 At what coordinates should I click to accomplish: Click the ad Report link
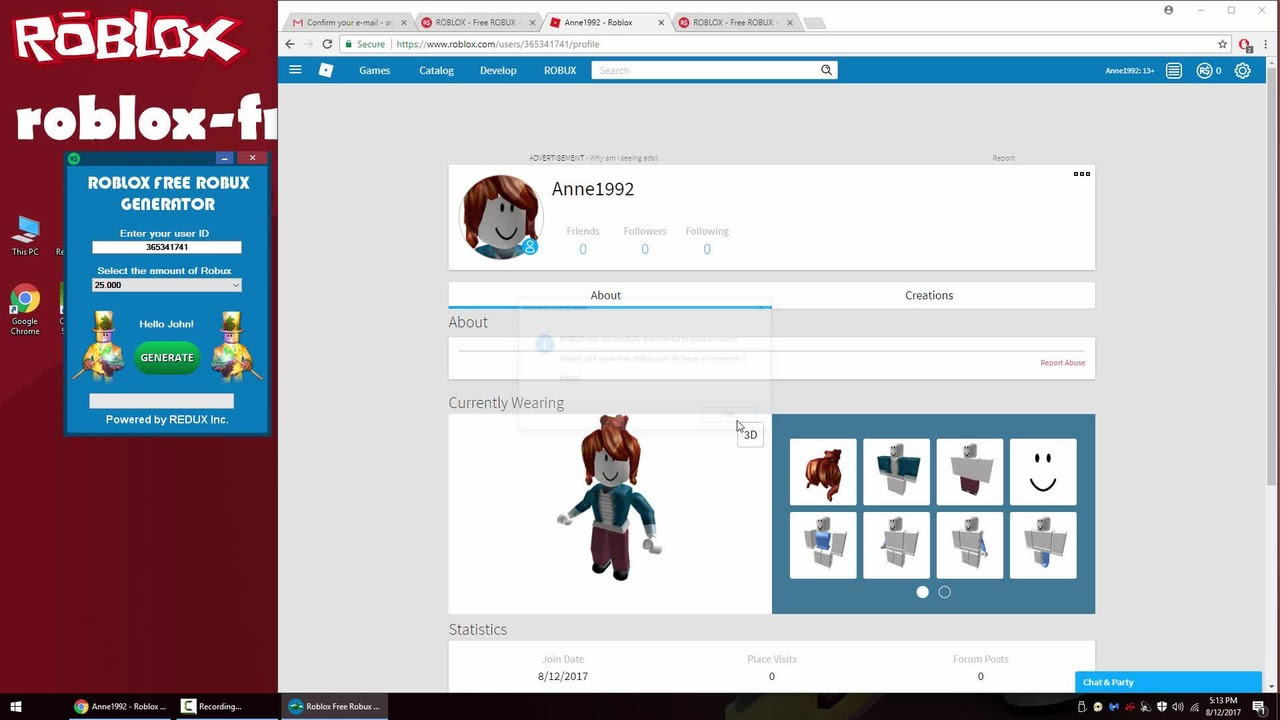tap(1003, 158)
